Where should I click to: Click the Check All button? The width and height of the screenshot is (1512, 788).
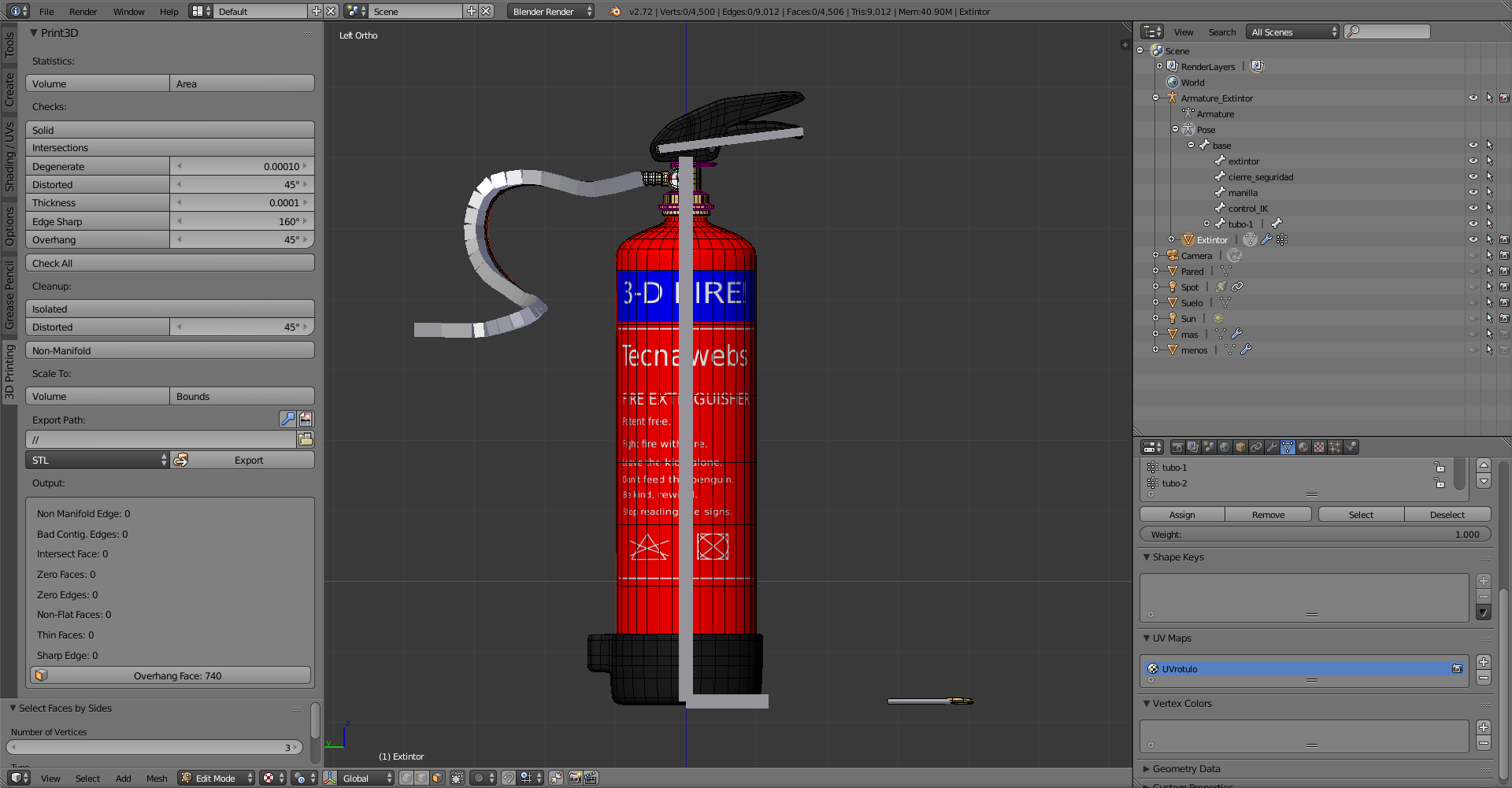click(170, 264)
